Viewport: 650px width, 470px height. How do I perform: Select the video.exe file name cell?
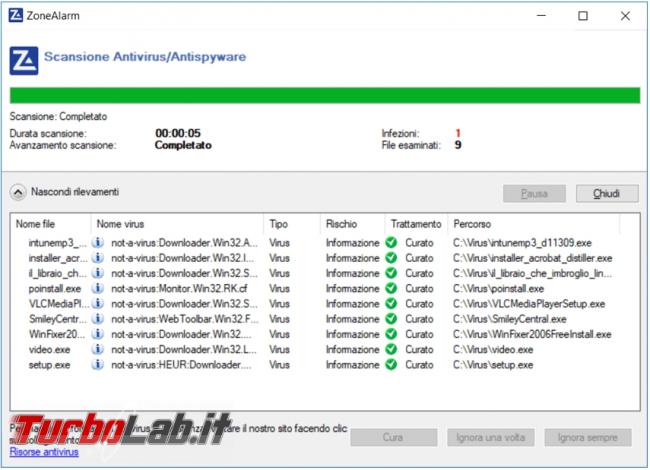pyautogui.click(x=49, y=349)
